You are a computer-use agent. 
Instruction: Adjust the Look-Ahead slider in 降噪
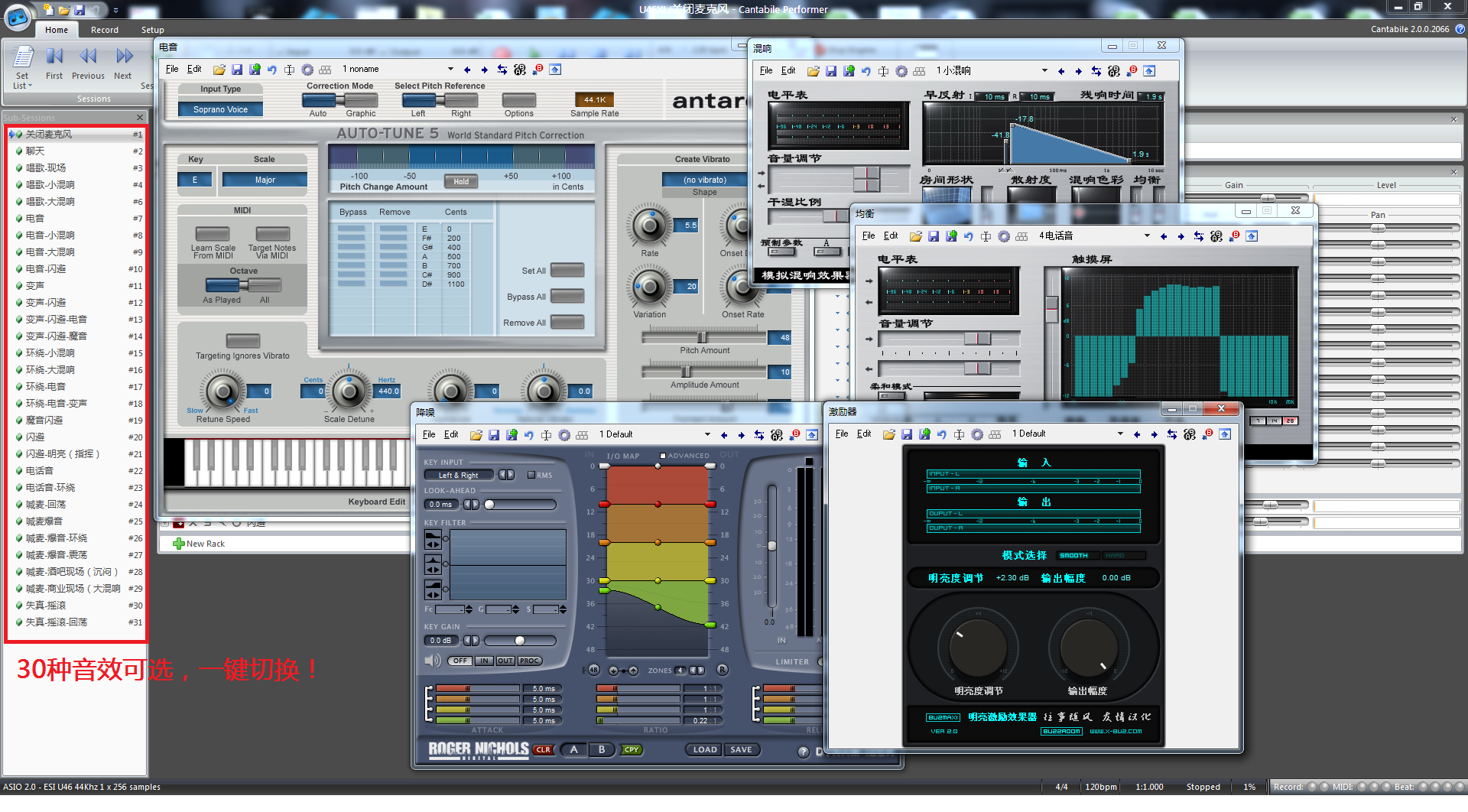click(x=520, y=505)
